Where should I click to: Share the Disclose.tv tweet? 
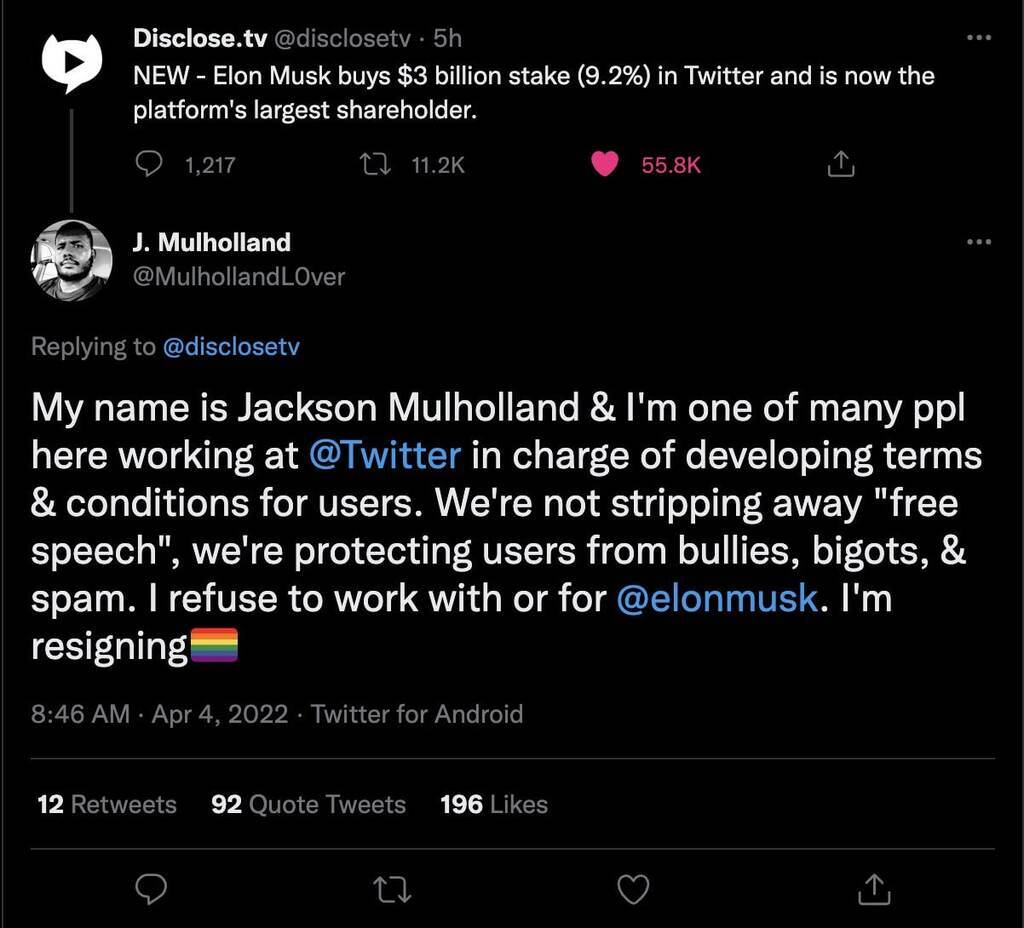click(x=840, y=164)
